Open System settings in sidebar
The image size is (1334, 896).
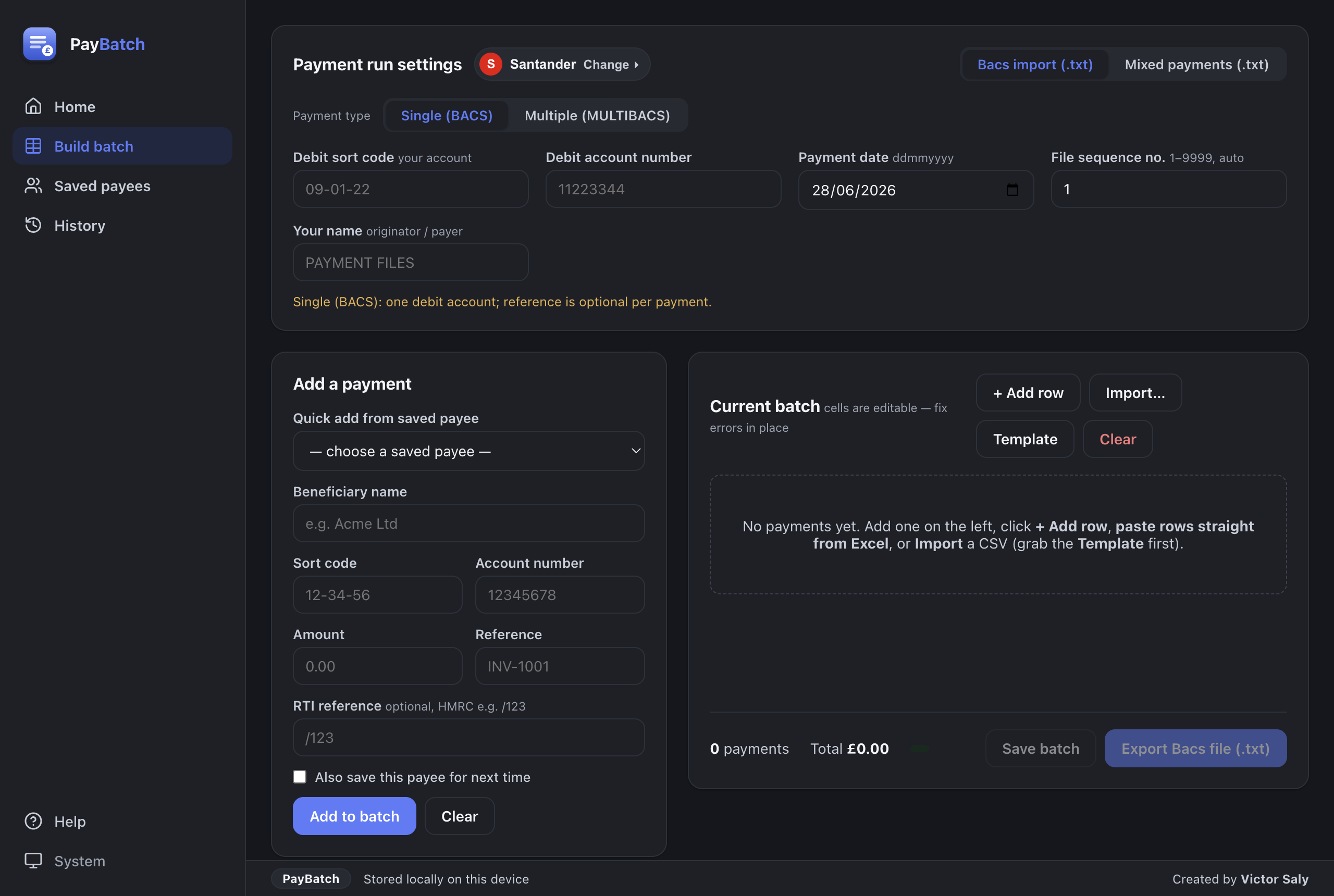point(122,861)
